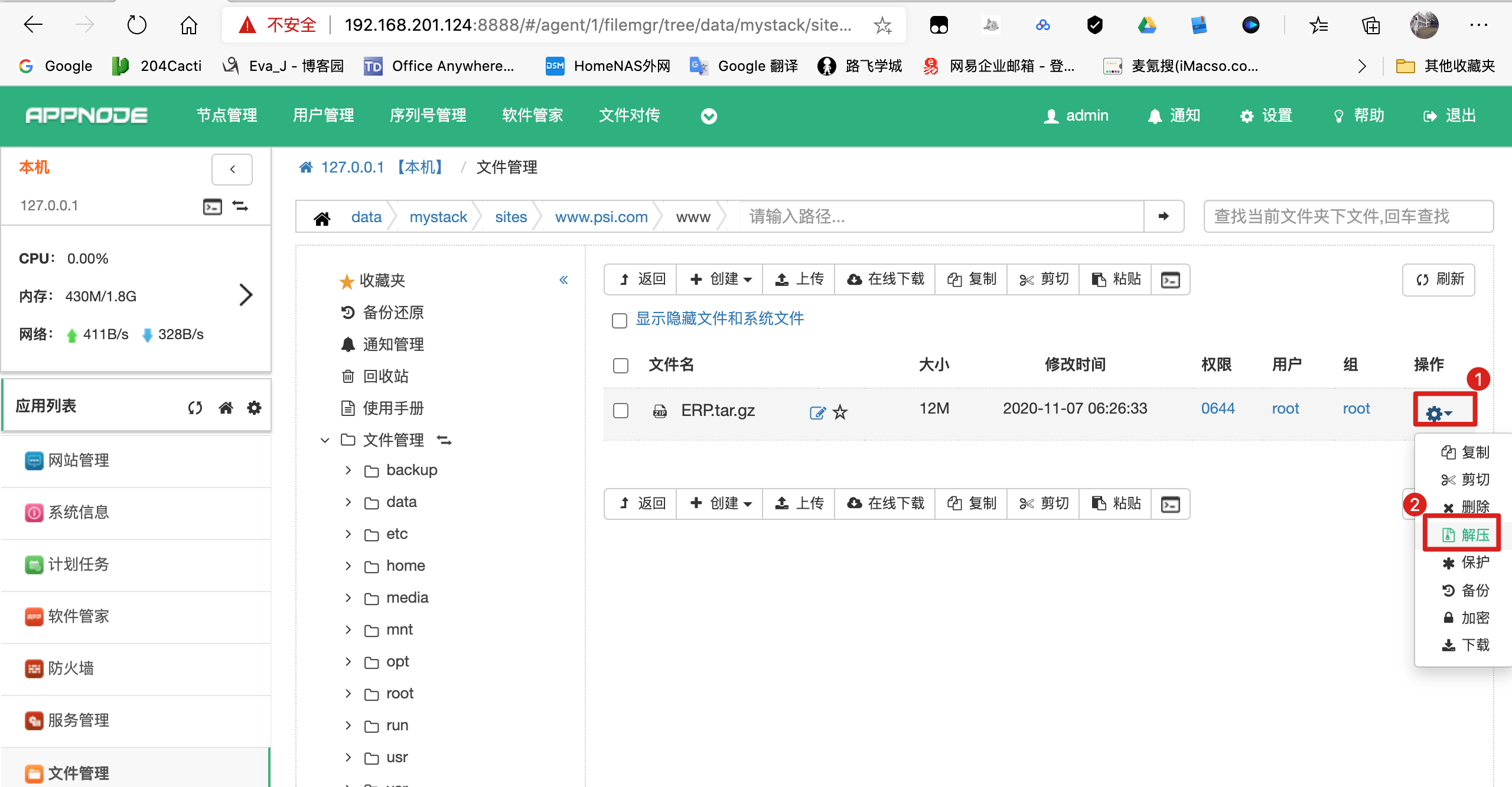The image size is (1512, 787).
Task: Choose 删除 from context menu
Action: click(1465, 507)
